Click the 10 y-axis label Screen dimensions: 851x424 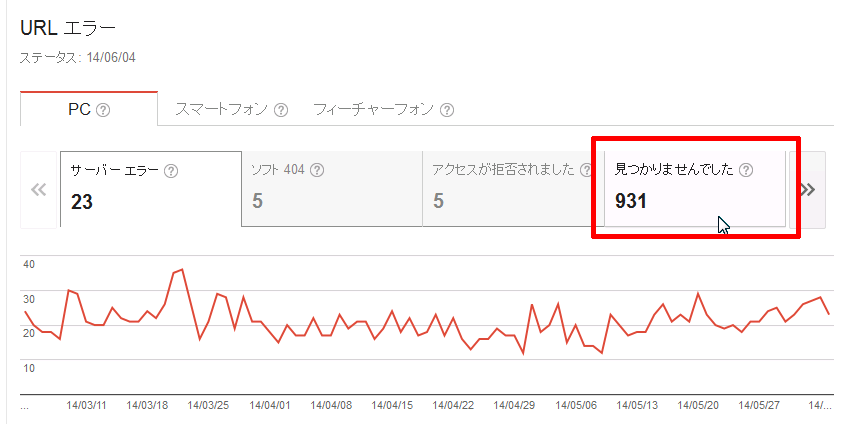click(x=29, y=369)
